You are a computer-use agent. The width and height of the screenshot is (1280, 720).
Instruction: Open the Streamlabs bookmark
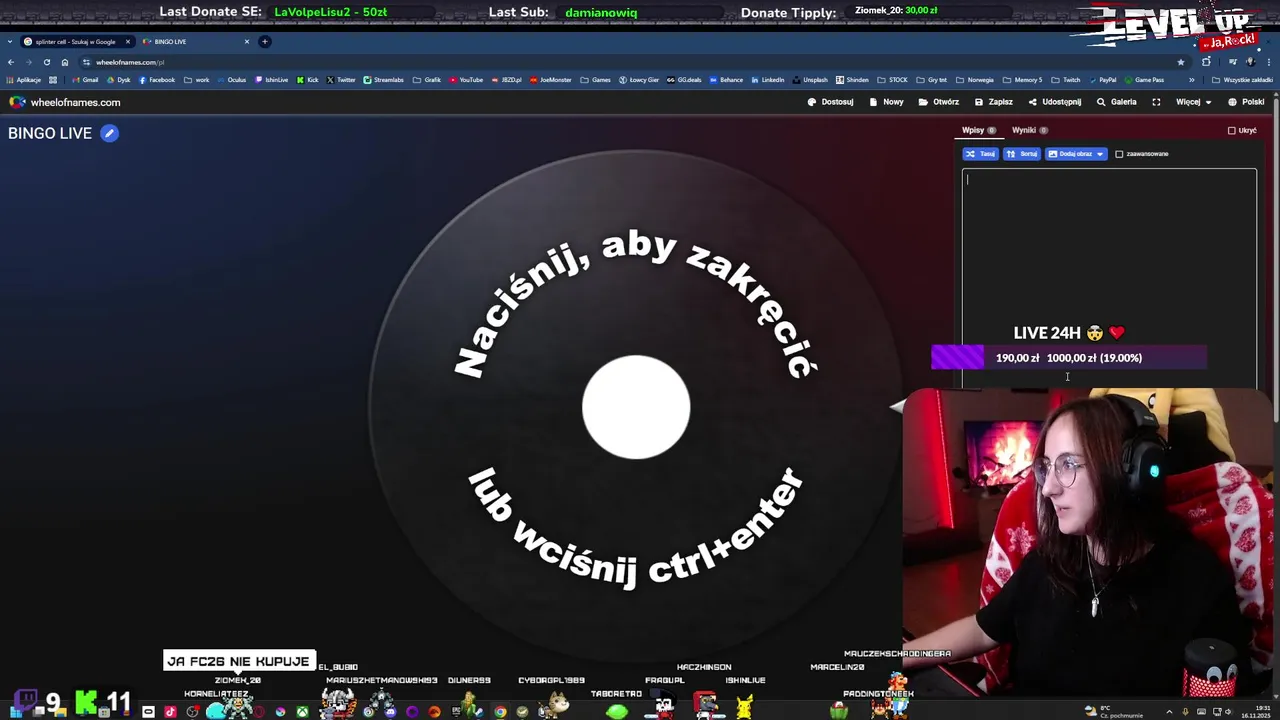click(383, 80)
